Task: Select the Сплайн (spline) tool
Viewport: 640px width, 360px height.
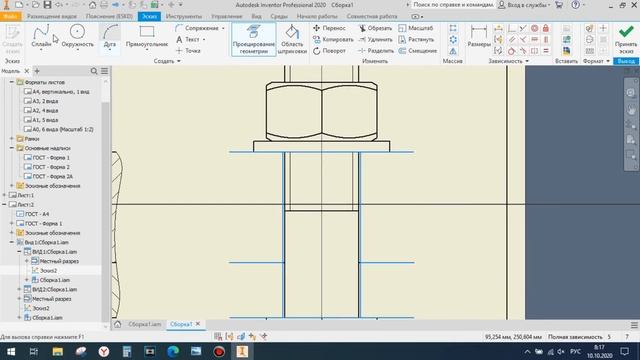Action: [x=42, y=35]
